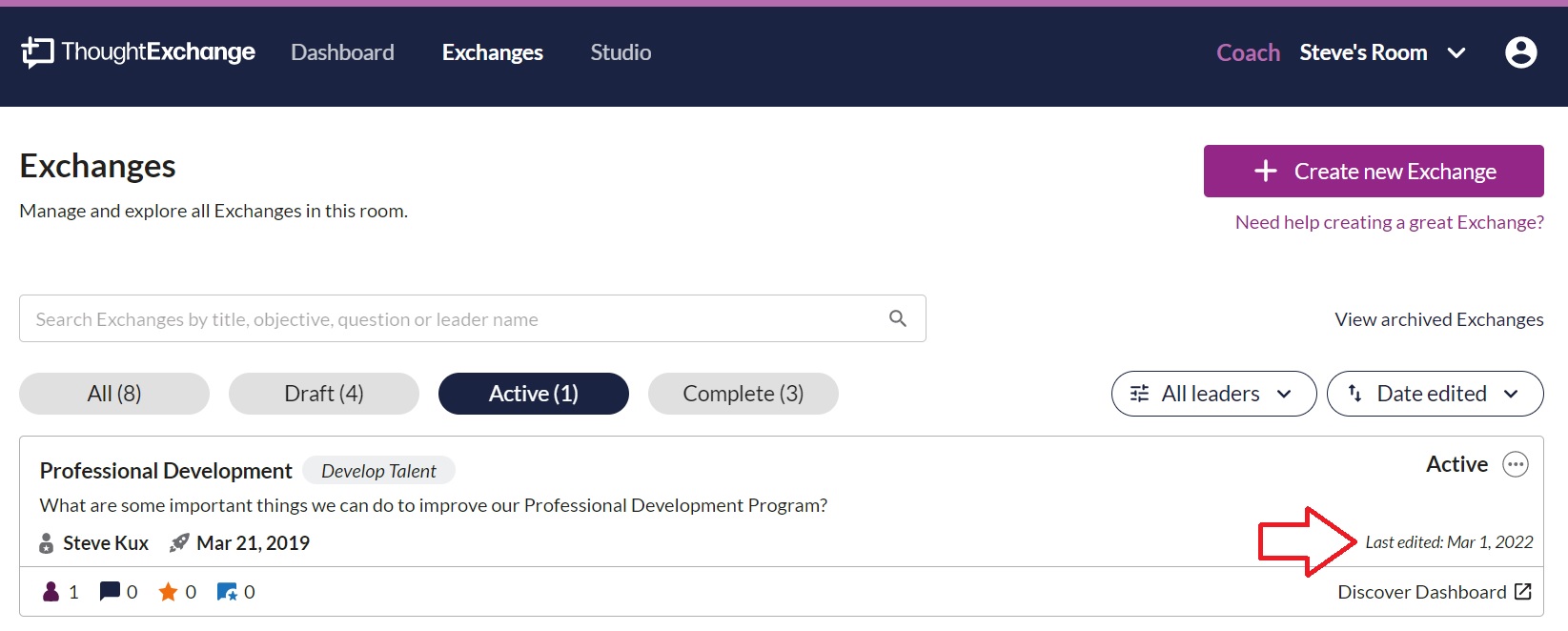Click the external link icon beside Discover Dashboard
The height and width of the screenshot is (631, 1568).
[1522, 592]
